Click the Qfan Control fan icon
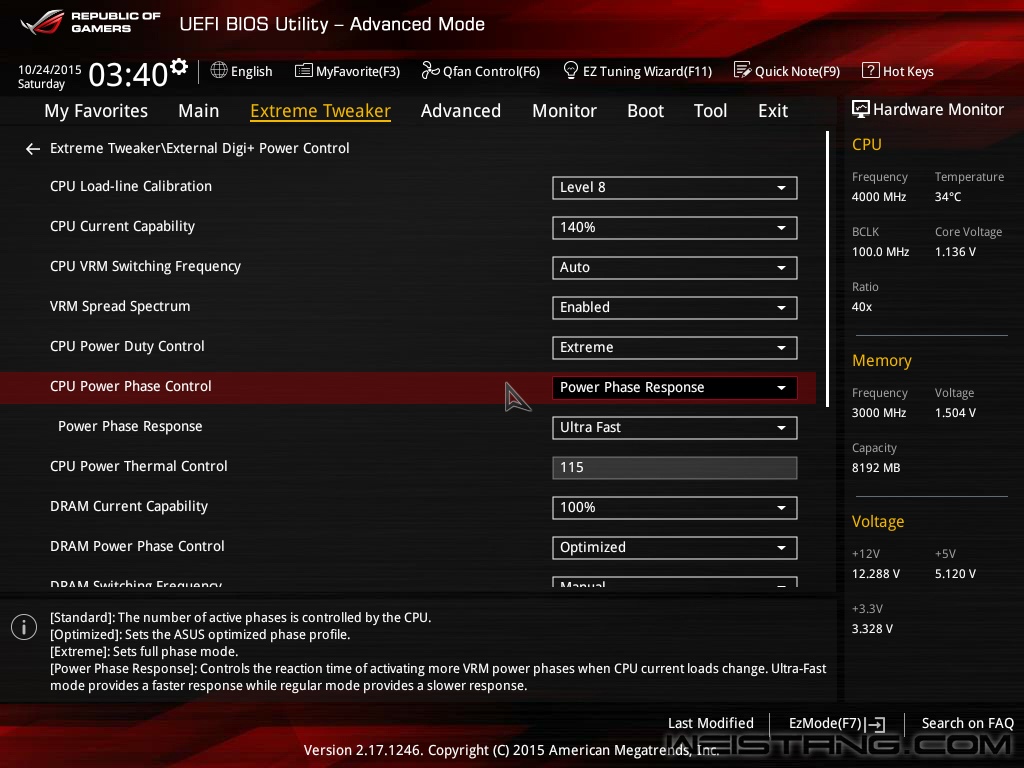 (x=430, y=70)
